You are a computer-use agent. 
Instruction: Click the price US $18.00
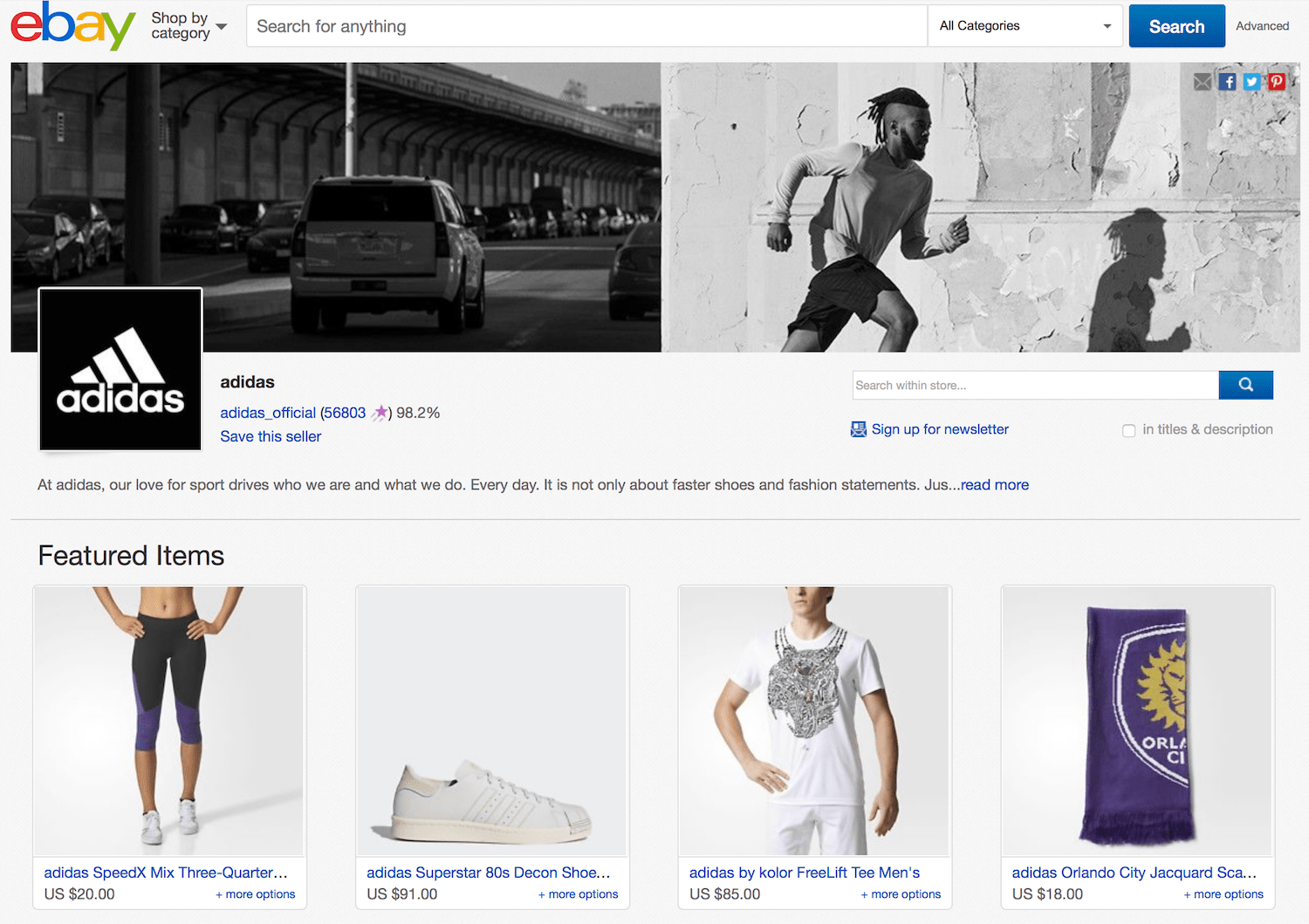coord(1048,894)
